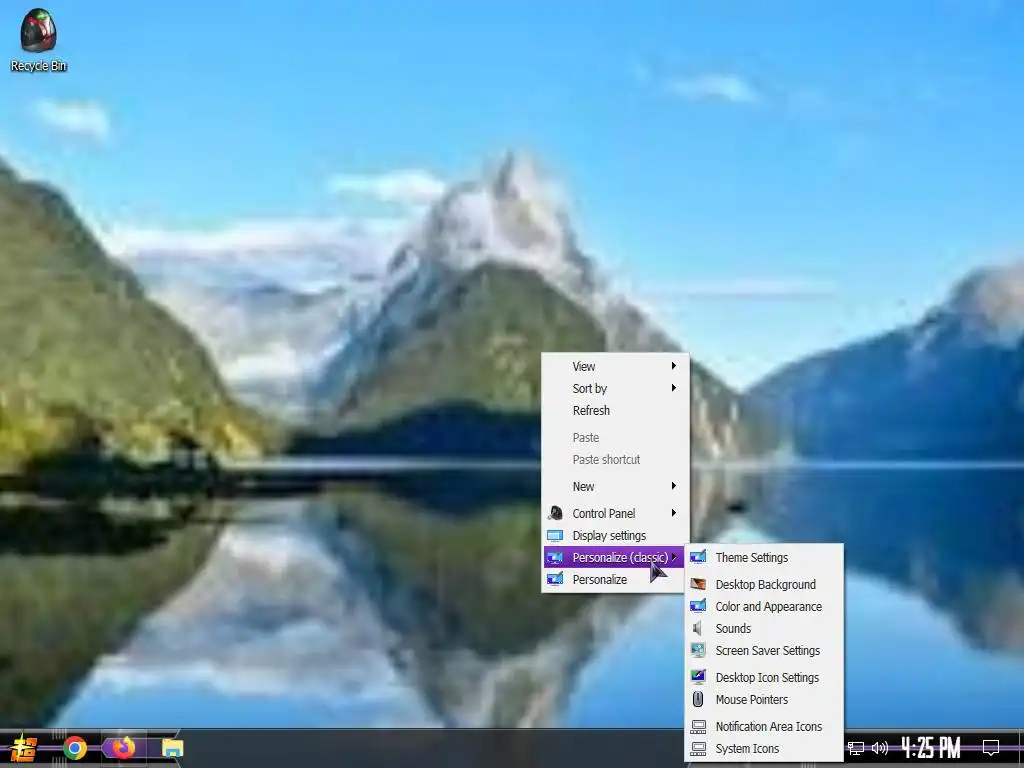Click the Mouse Pointers icon
This screenshot has width=1024, height=768.
tap(698, 699)
